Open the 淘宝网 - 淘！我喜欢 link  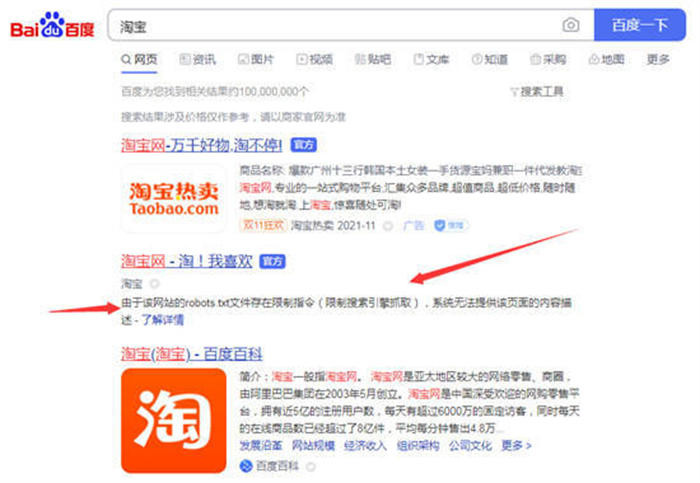[x=187, y=261]
